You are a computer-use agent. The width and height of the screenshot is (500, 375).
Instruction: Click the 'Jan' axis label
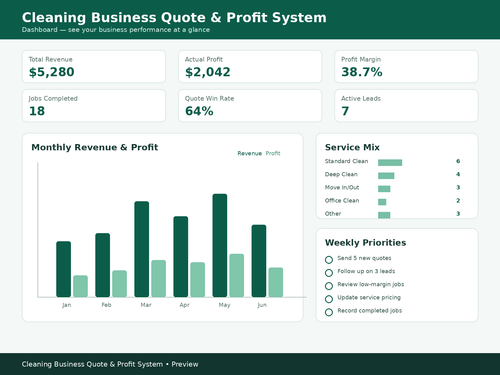[x=66, y=305]
